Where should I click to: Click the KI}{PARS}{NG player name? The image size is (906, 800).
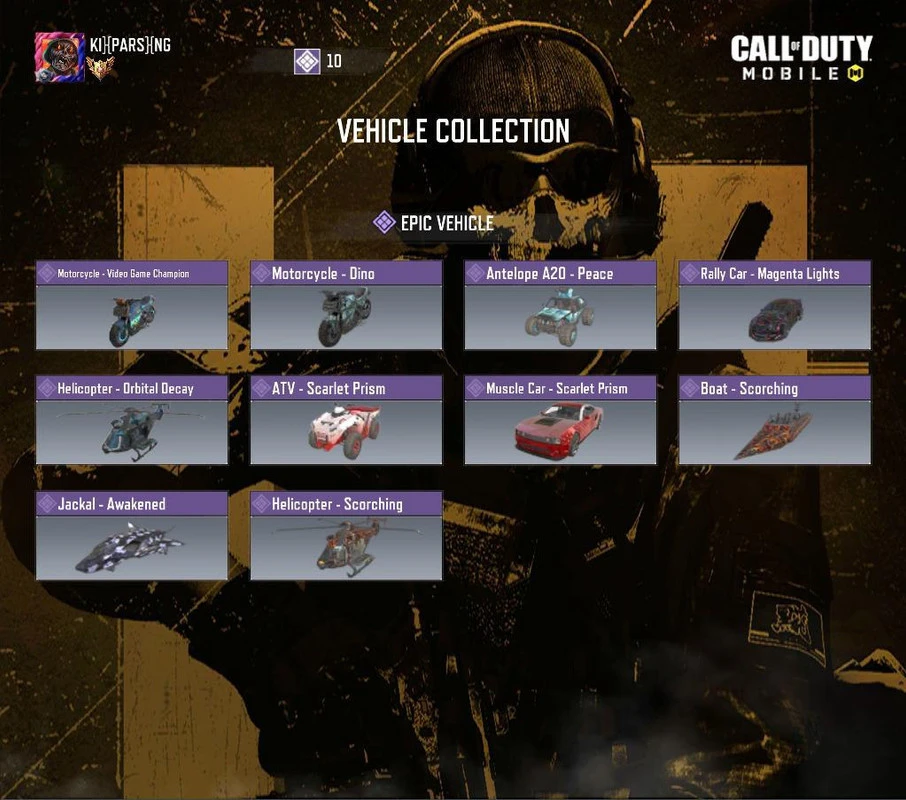130,44
